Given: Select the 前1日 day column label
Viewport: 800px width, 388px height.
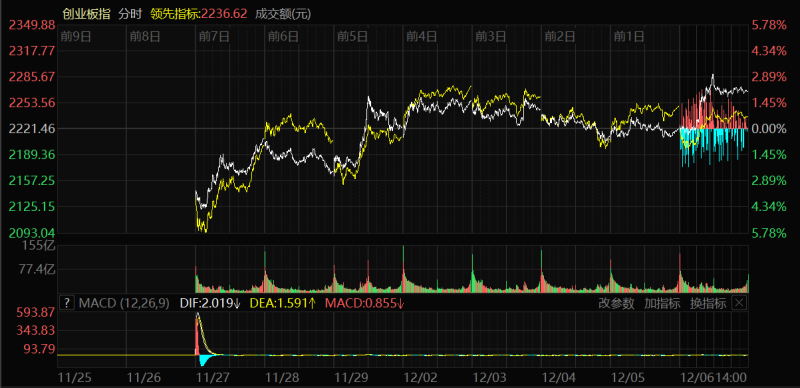Looking at the screenshot, I should [x=629, y=36].
